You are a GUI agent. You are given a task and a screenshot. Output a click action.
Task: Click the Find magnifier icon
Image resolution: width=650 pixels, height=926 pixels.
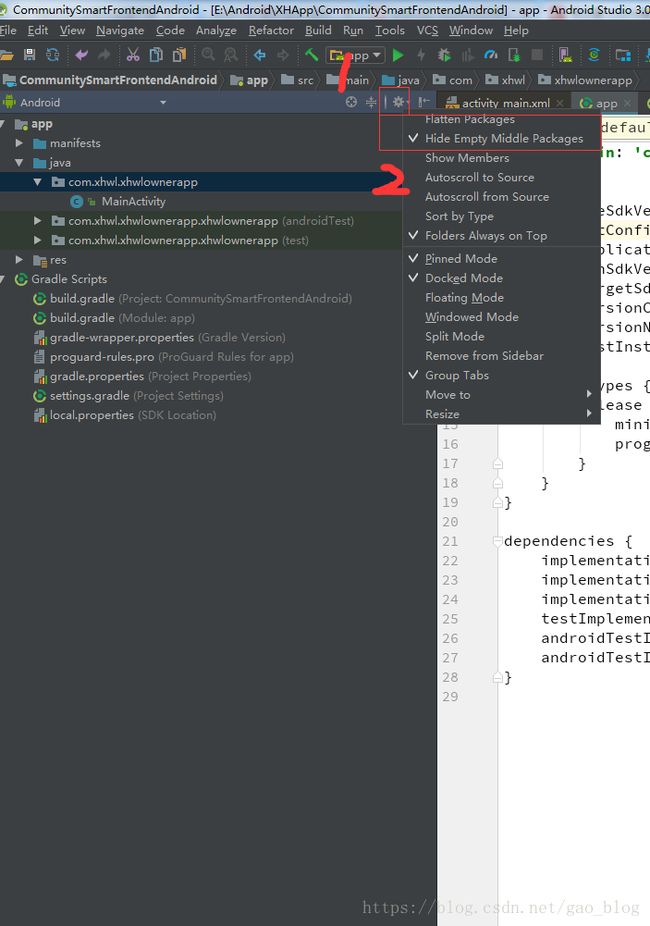pyautogui.click(x=208, y=55)
